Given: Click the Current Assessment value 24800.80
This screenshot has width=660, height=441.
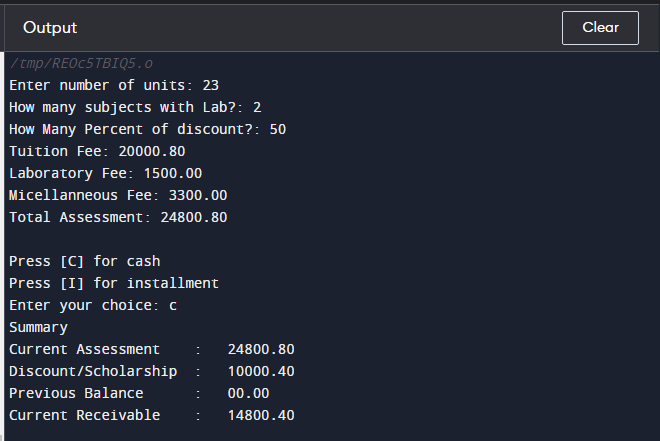Looking at the screenshot, I should point(261,349).
